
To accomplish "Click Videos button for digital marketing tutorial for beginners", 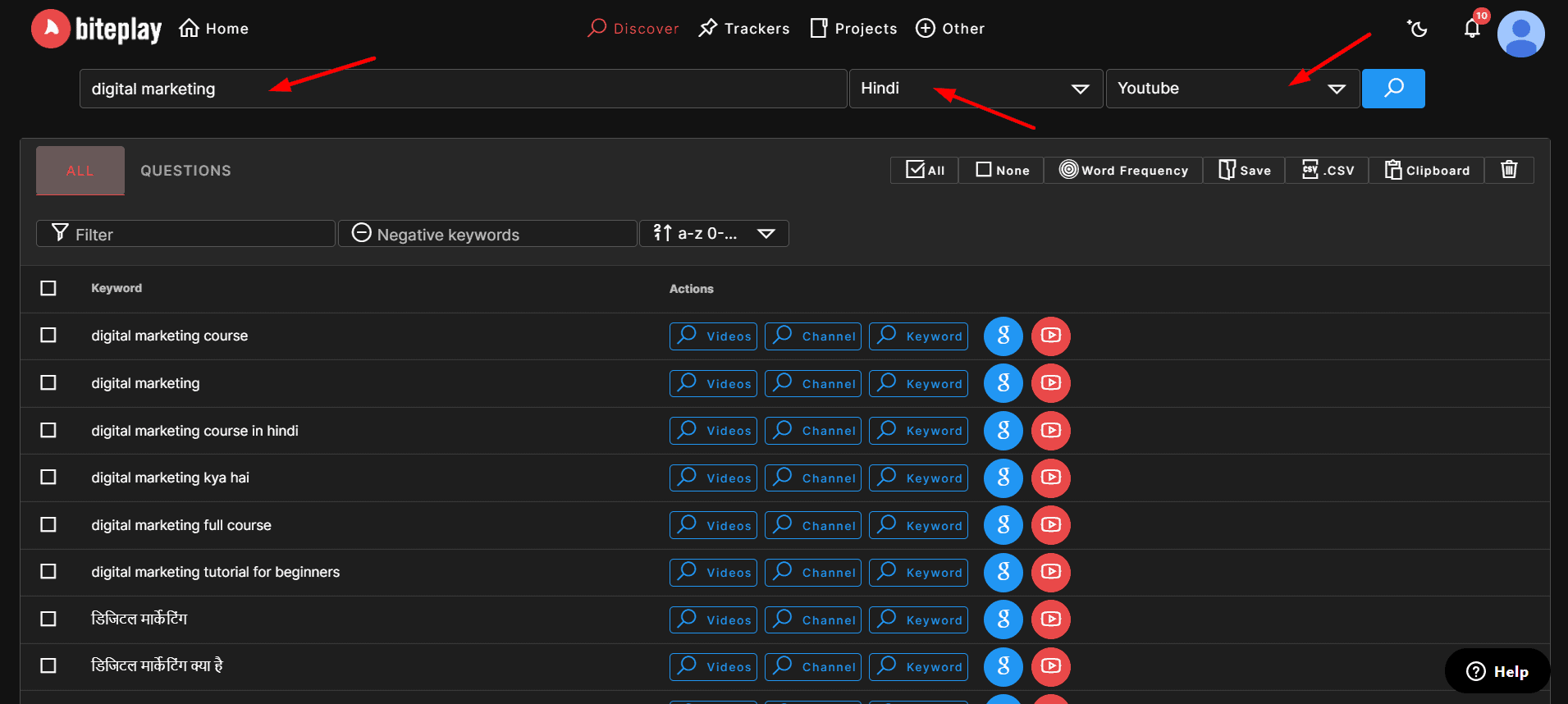I will point(713,573).
